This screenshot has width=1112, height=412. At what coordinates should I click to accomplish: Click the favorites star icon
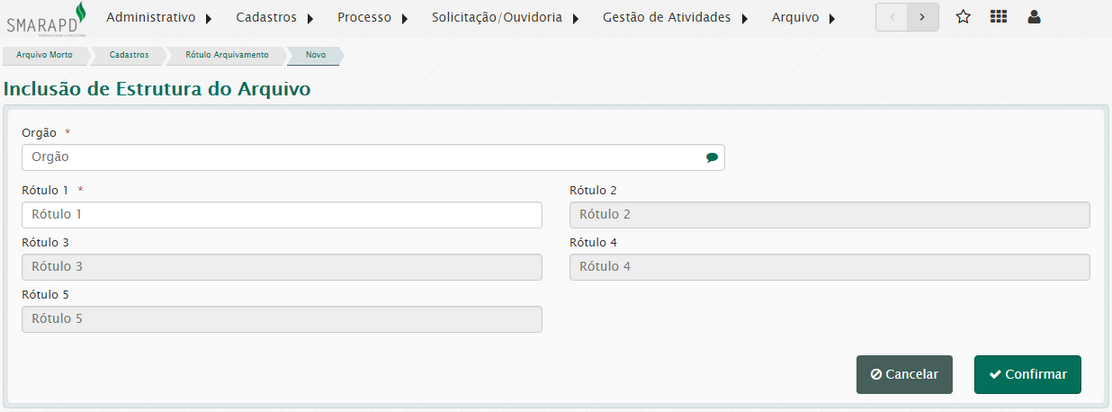tap(963, 17)
